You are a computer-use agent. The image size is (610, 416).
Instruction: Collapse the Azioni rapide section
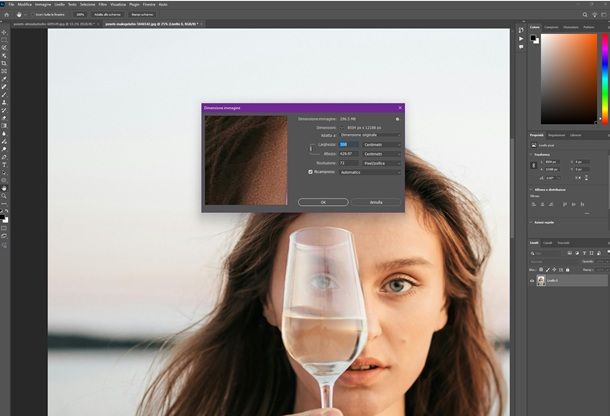[x=532, y=223]
